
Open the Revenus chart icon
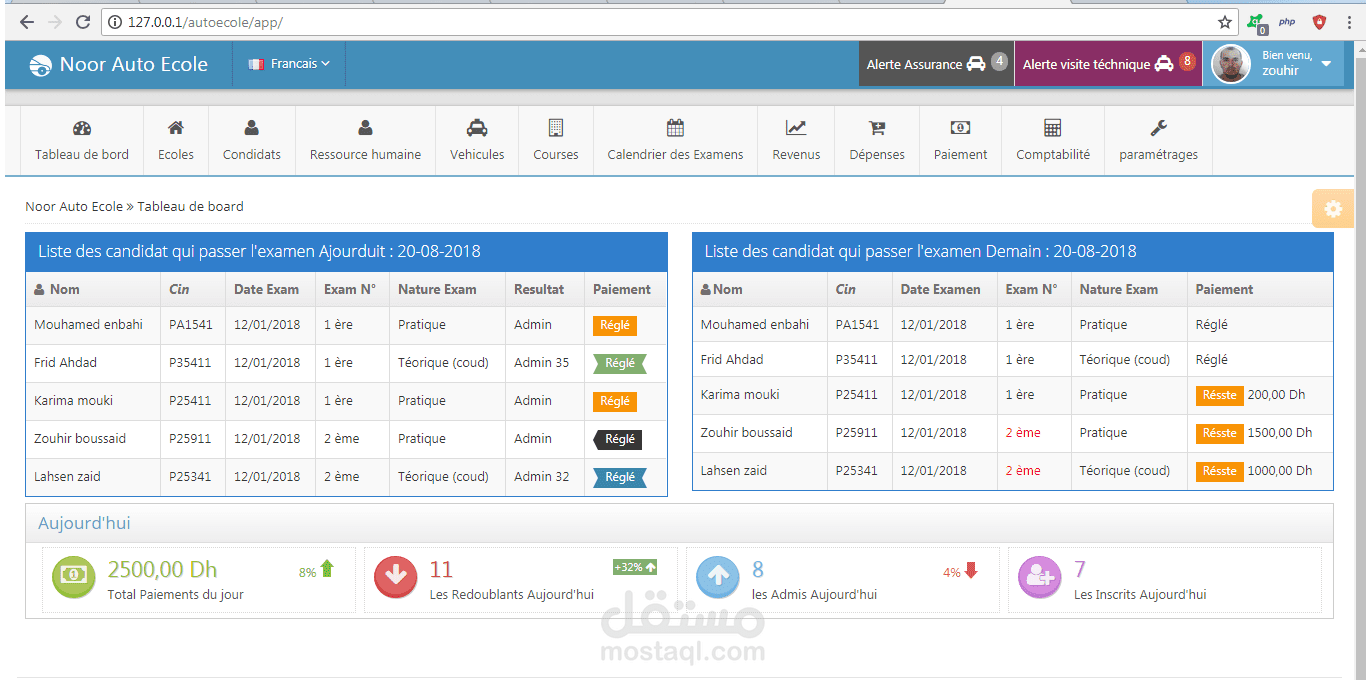[x=796, y=127]
